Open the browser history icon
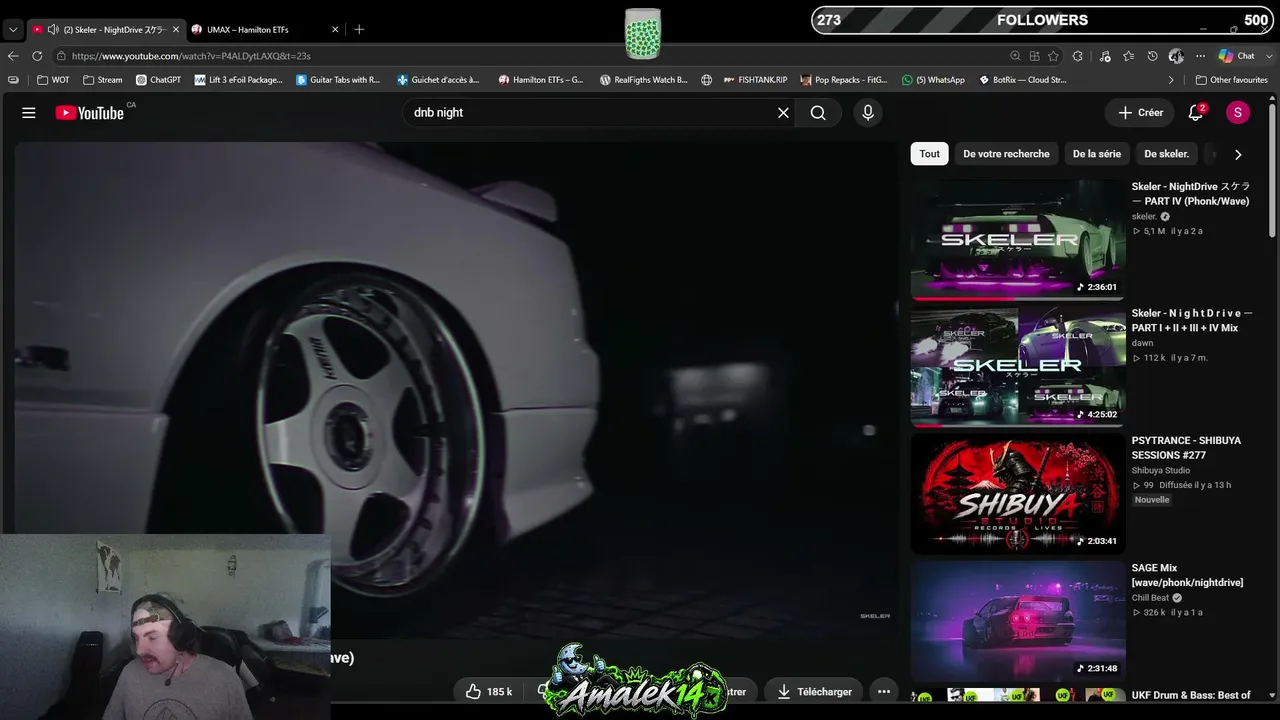The image size is (1280, 720). 1152,56
